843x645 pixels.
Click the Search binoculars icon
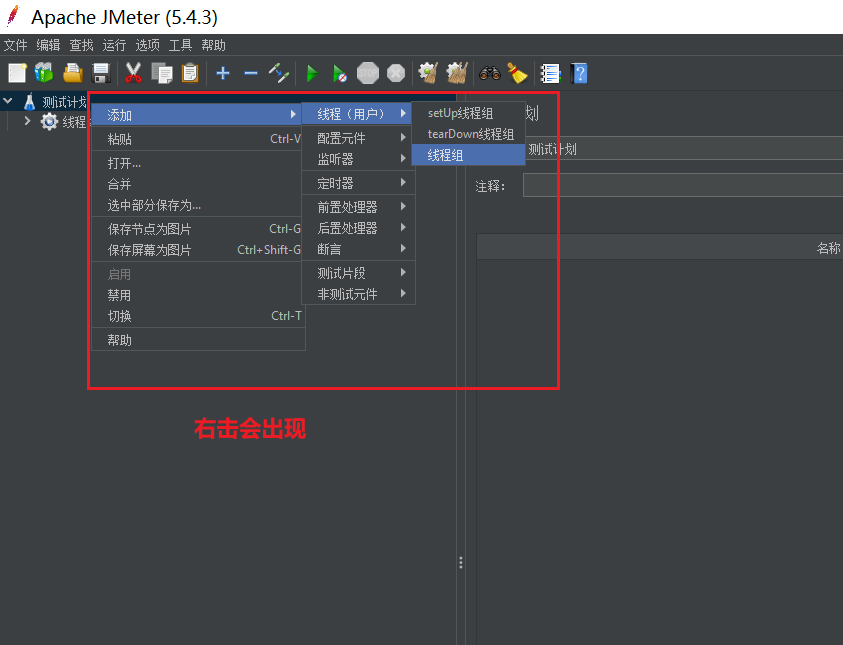pyautogui.click(x=490, y=73)
